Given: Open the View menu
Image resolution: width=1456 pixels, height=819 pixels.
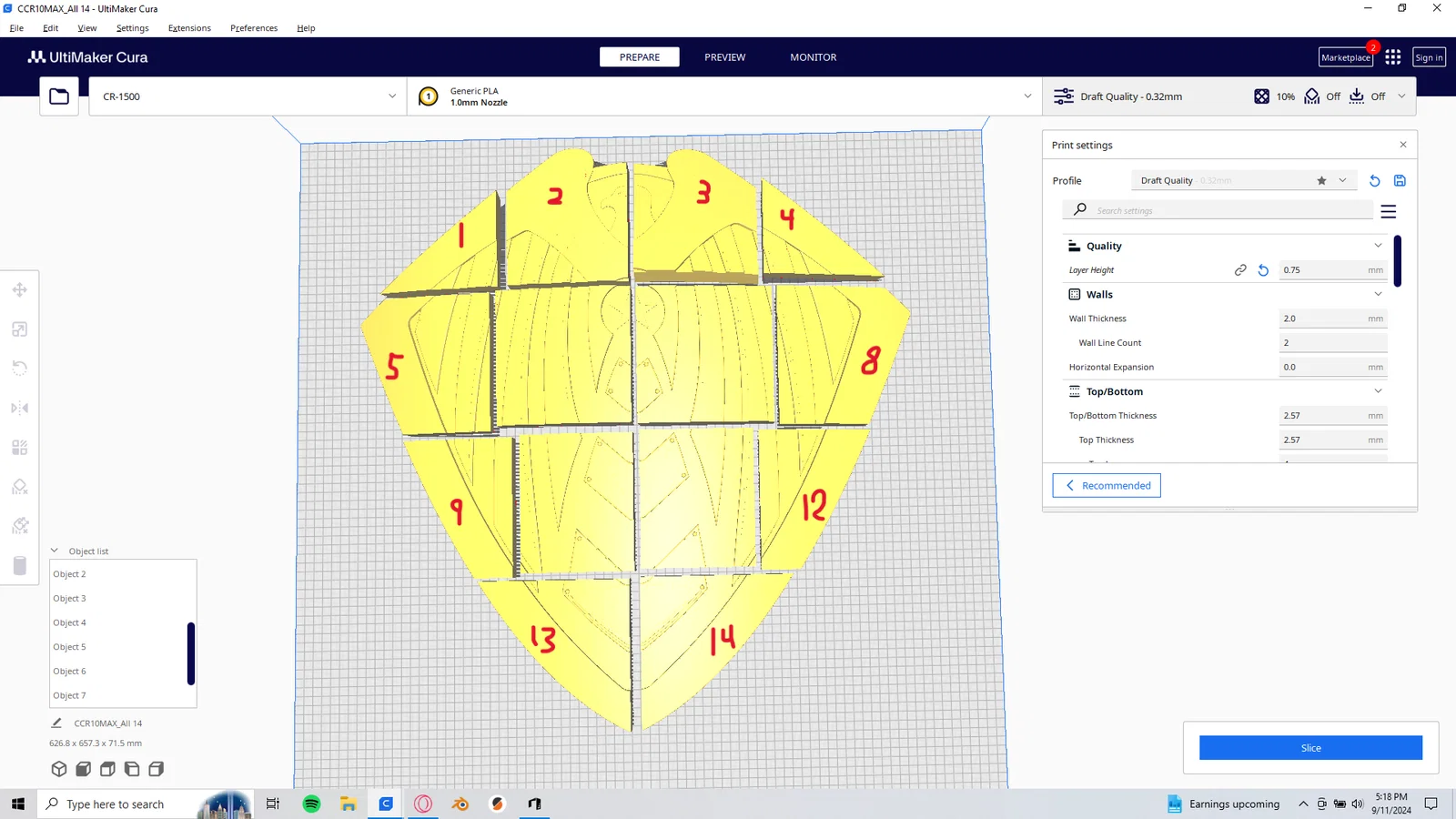Looking at the screenshot, I should click(x=87, y=28).
